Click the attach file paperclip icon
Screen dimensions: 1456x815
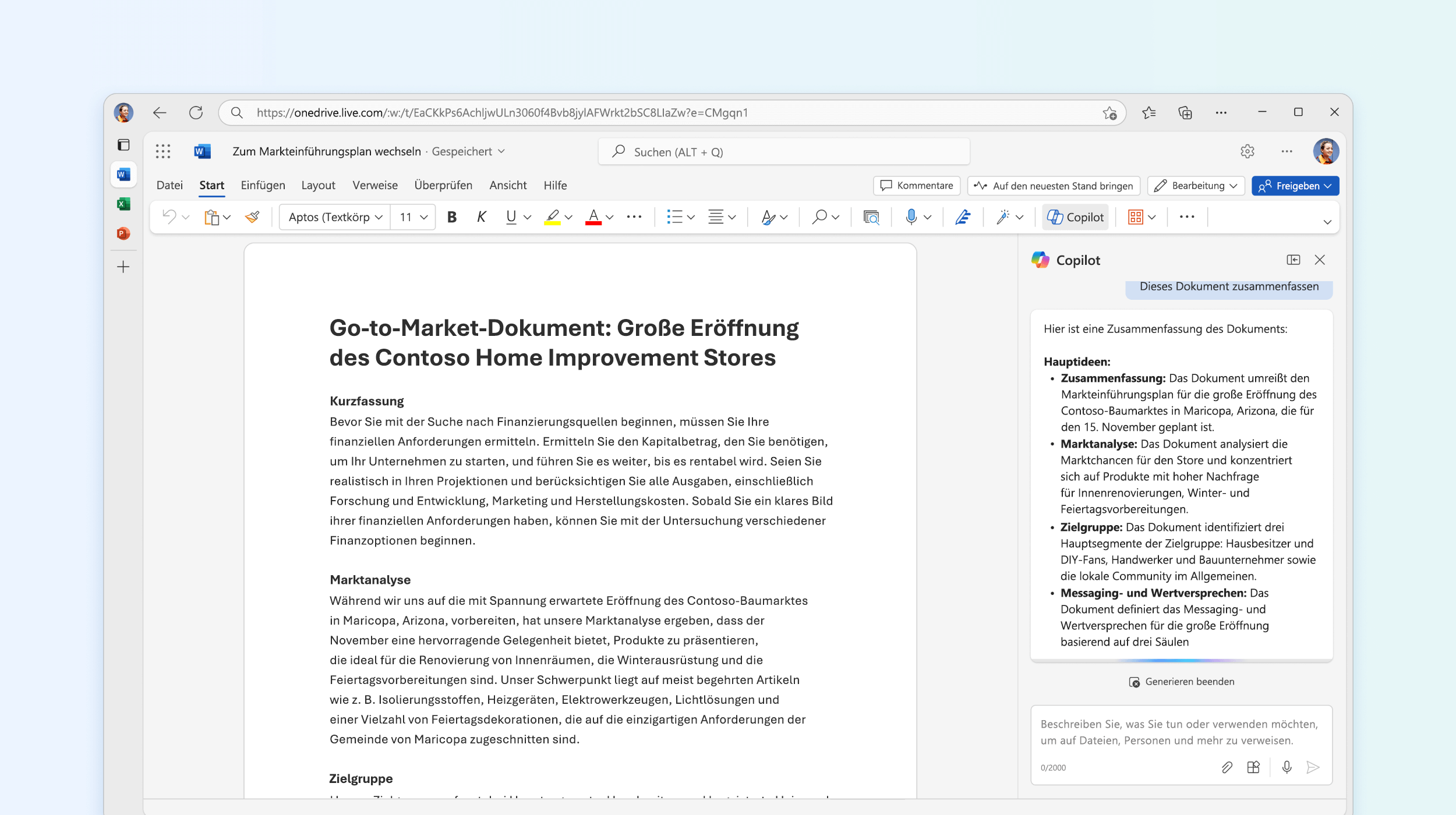tap(1227, 767)
